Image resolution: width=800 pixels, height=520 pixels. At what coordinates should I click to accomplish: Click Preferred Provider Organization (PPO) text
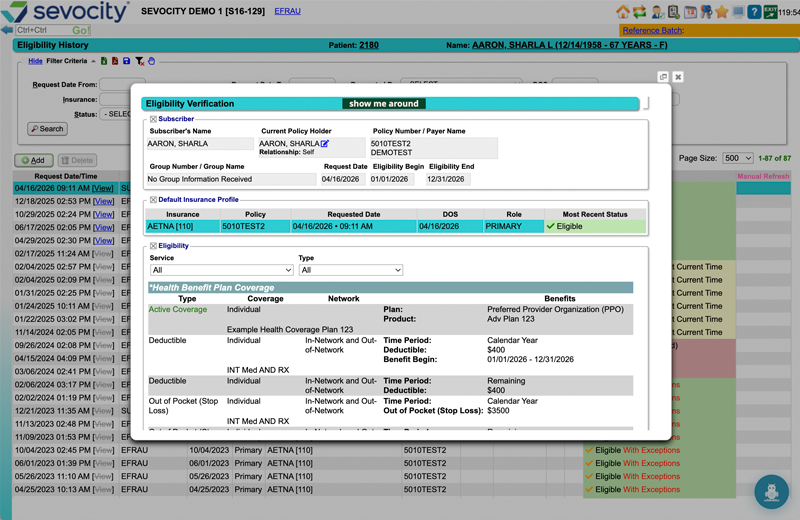tap(555, 309)
